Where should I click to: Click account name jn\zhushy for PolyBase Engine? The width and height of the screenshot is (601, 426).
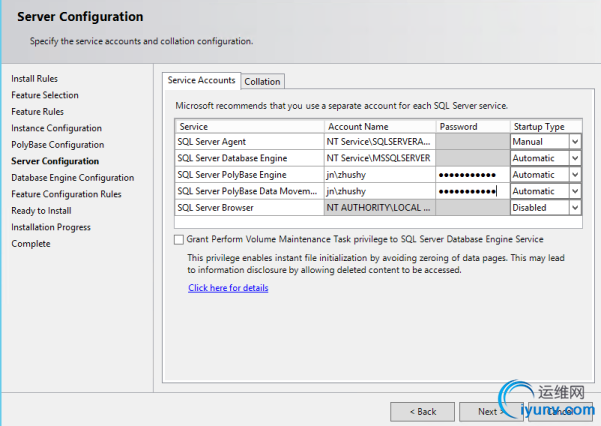pos(379,175)
